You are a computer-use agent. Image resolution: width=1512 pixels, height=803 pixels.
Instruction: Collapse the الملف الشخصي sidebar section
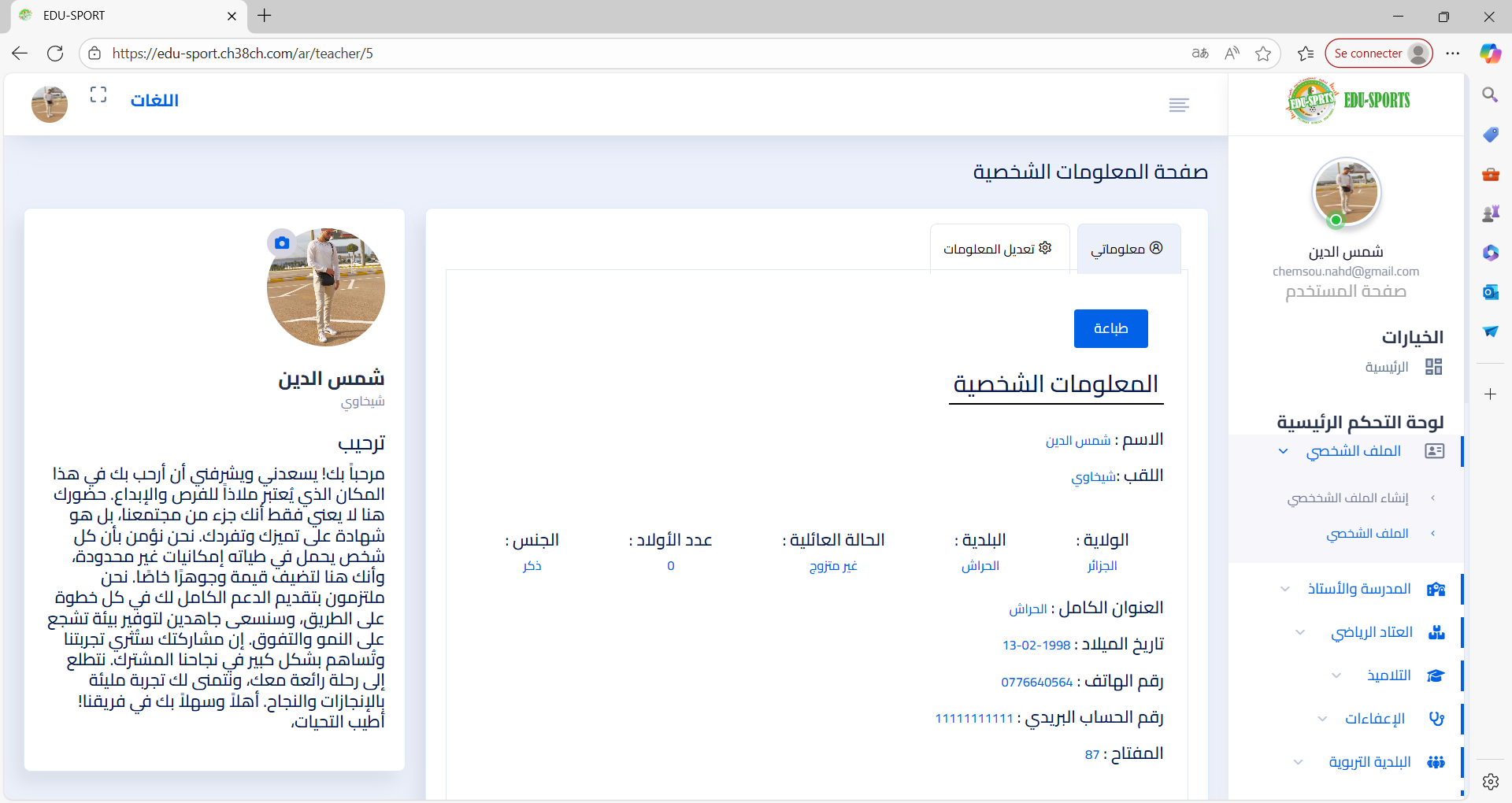(1354, 451)
